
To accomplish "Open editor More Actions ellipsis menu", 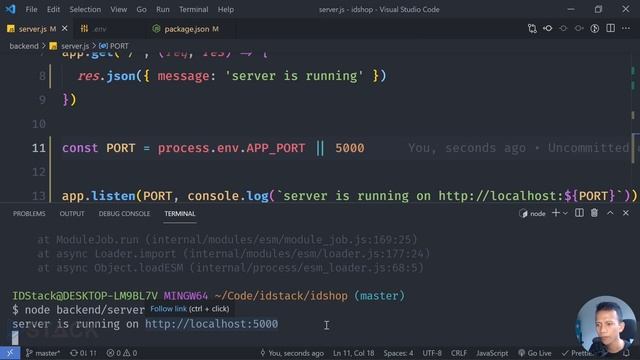I will click(626, 29).
